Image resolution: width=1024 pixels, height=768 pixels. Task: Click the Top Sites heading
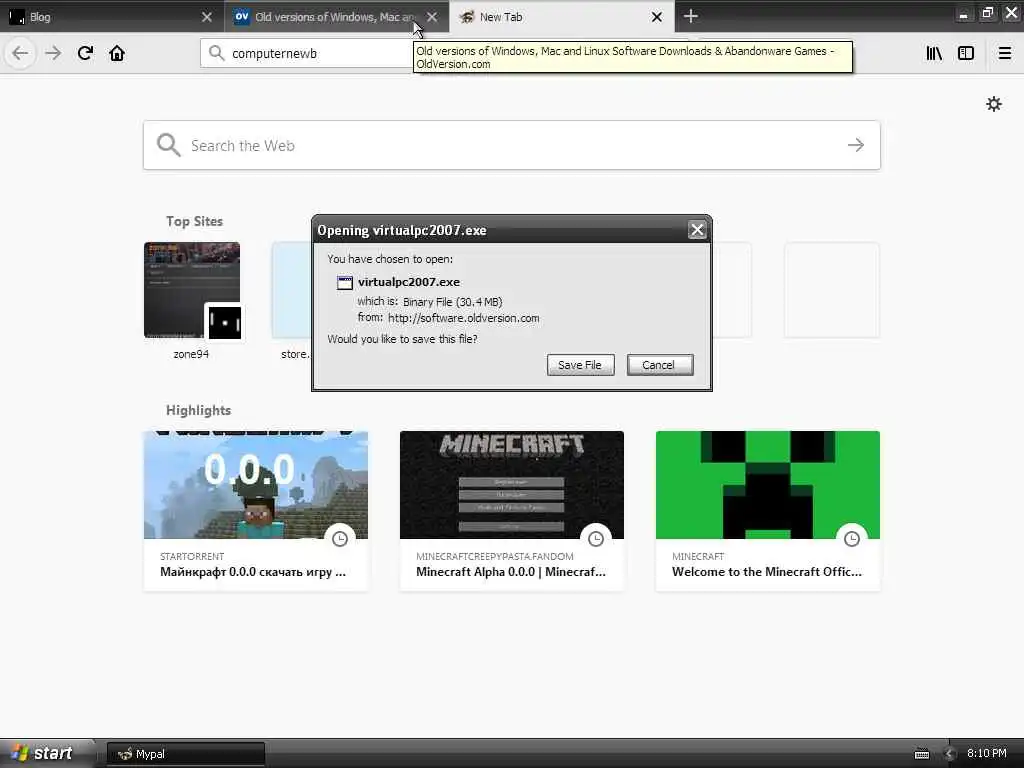click(194, 221)
